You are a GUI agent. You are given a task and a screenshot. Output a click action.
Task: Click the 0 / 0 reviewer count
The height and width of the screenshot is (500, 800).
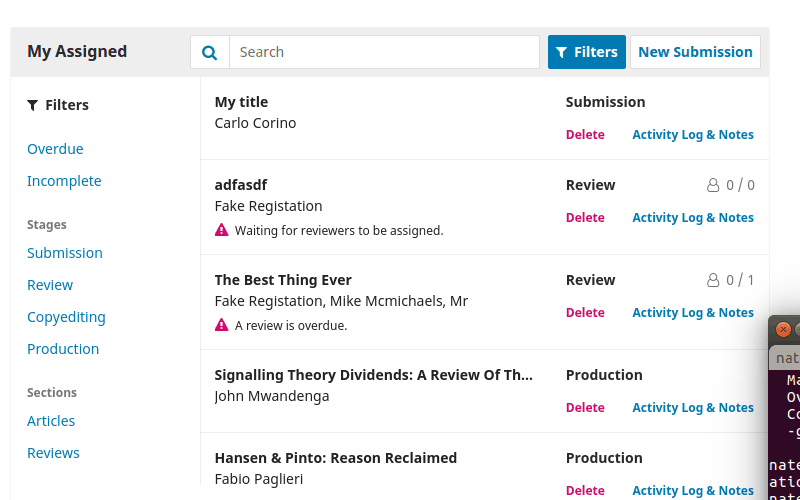click(x=740, y=185)
